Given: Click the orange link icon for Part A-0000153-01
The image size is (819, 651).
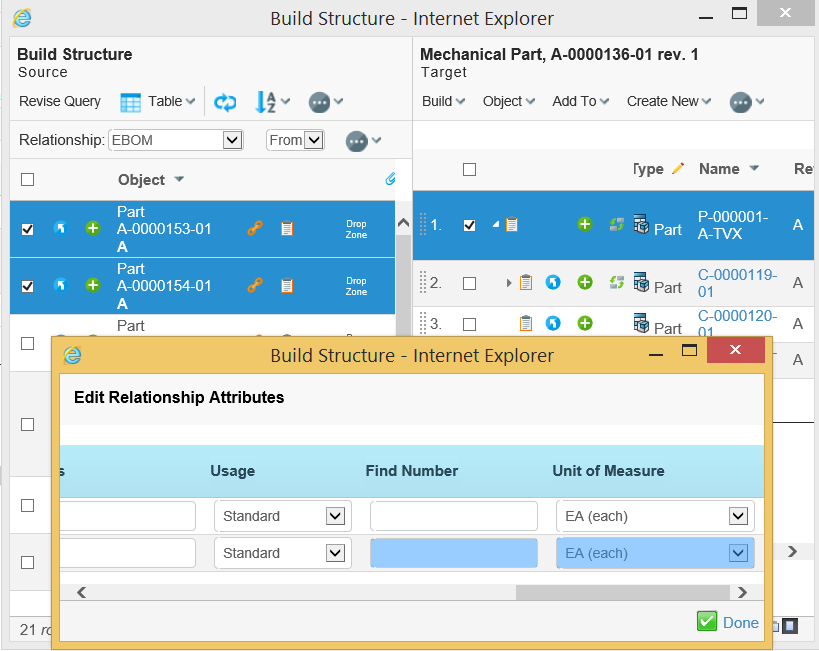Looking at the screenshot, I should pyautogui.click(x=255, y=229).
